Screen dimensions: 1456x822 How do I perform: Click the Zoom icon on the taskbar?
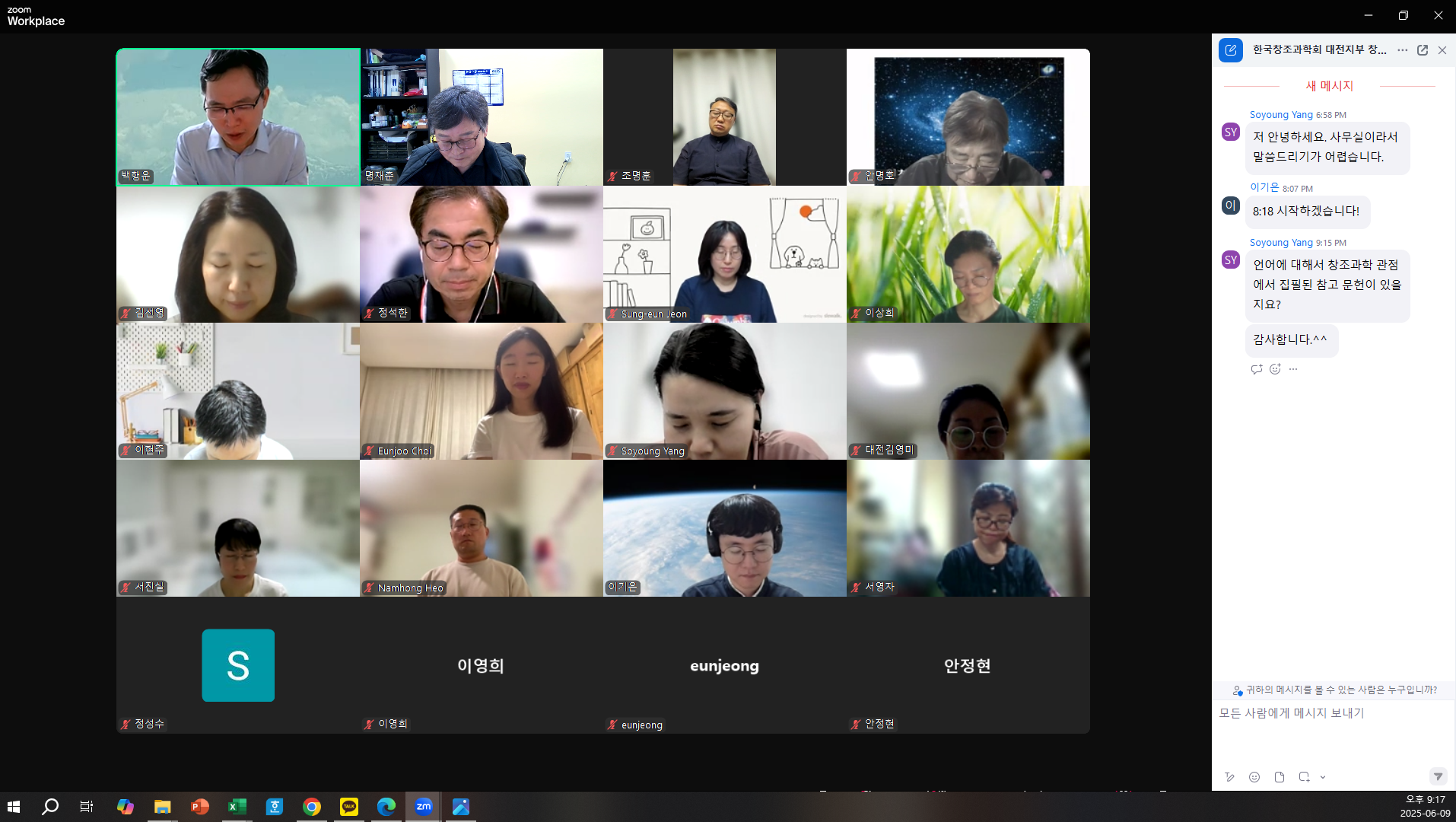pos(424,807)
